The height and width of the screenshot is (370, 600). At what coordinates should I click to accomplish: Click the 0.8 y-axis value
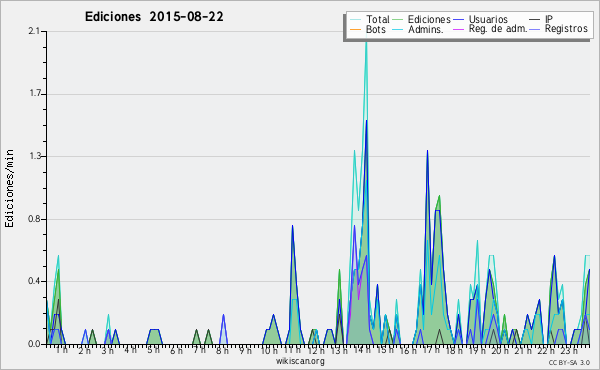[x=34, y=219]
